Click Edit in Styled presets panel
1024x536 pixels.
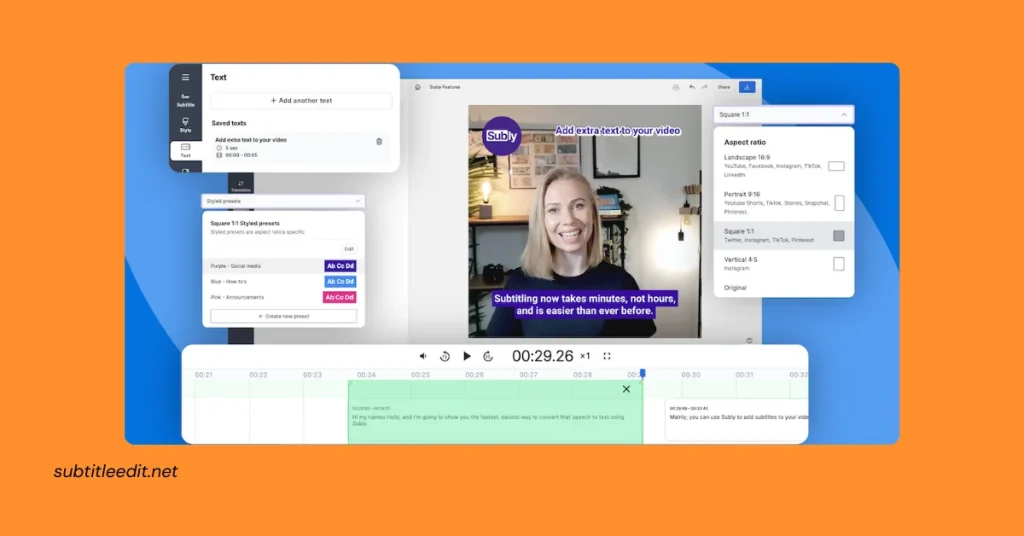coord(349,249)
